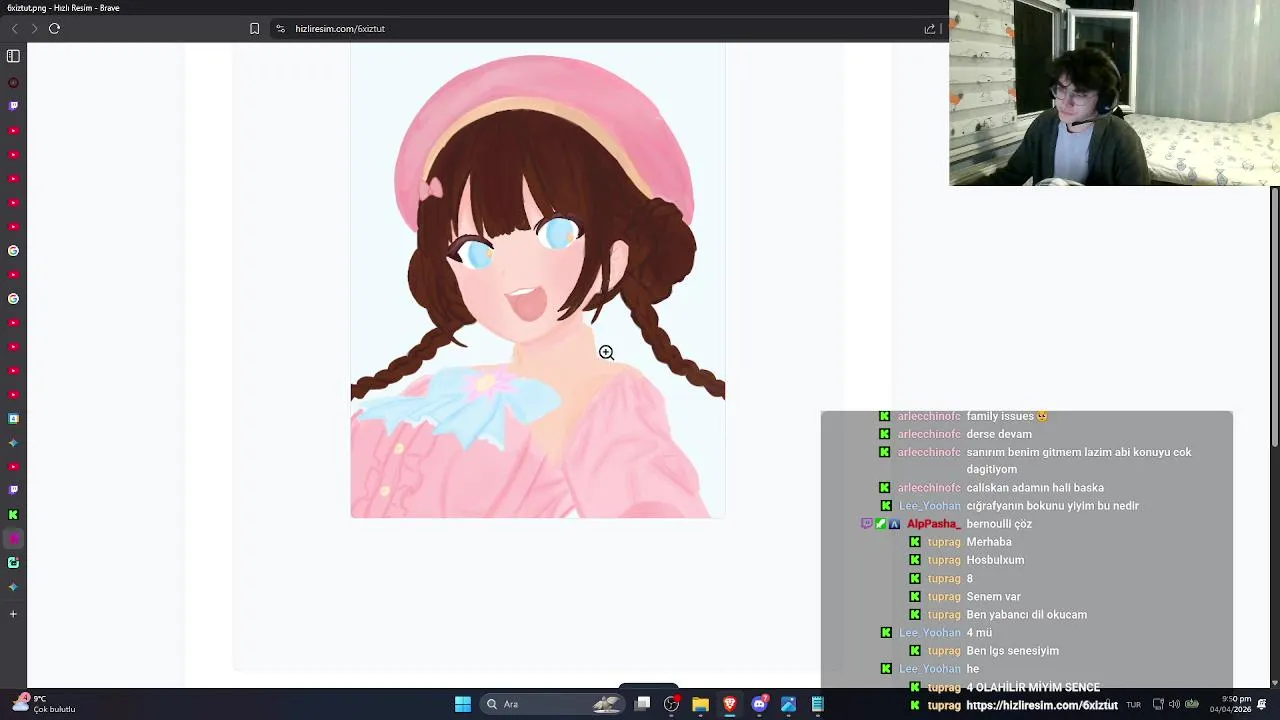Go forward in browser history
Screen dimensions: 1280x720
point(34,29)
